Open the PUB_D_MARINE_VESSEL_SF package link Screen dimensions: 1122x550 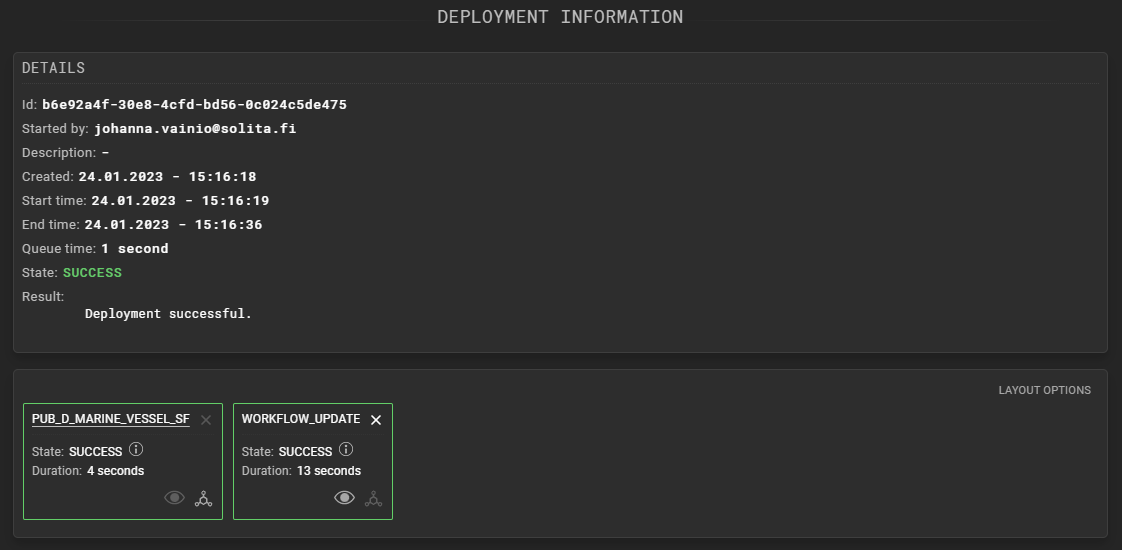[110, 419]
